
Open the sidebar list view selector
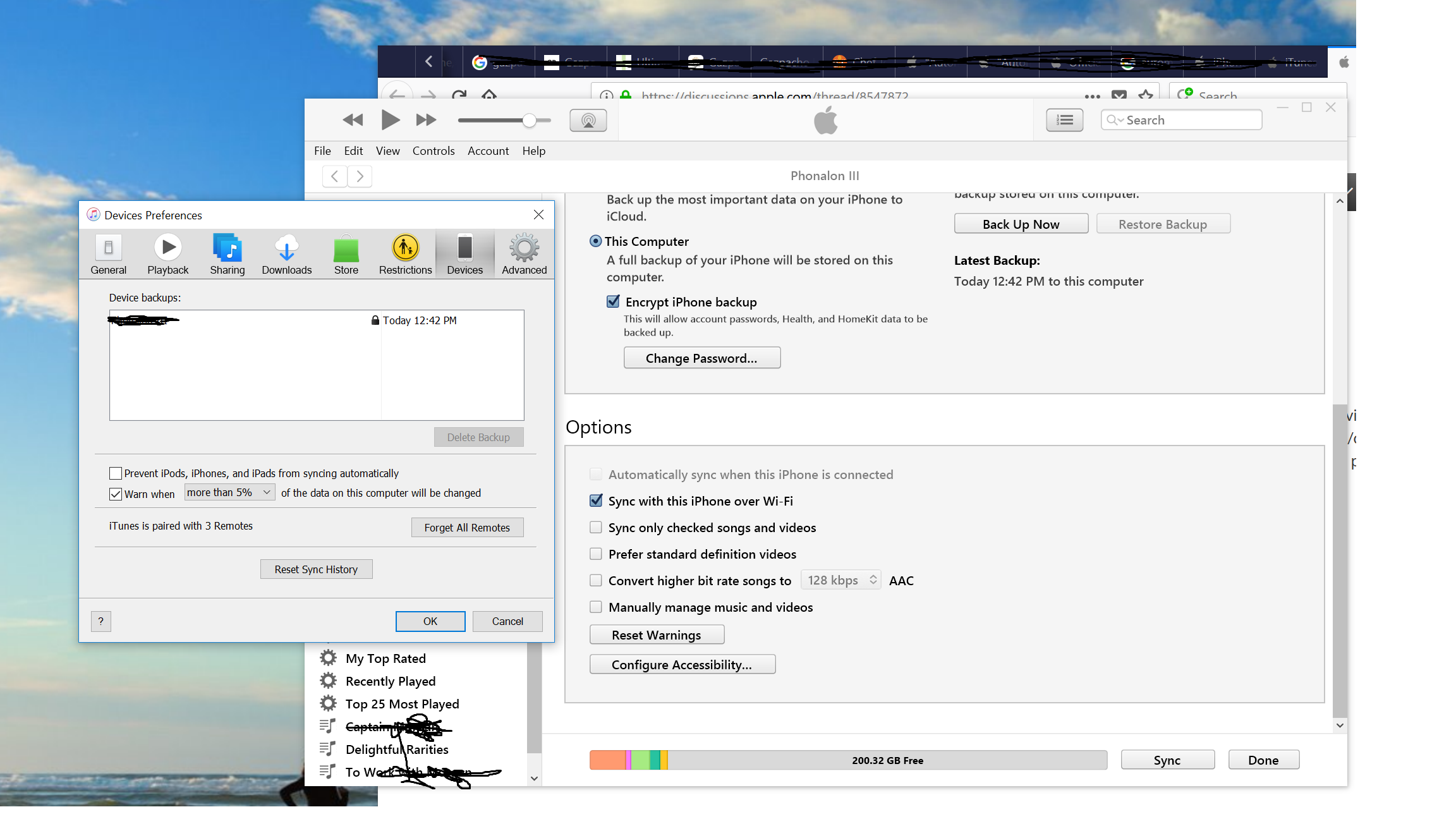(1064, 119)
